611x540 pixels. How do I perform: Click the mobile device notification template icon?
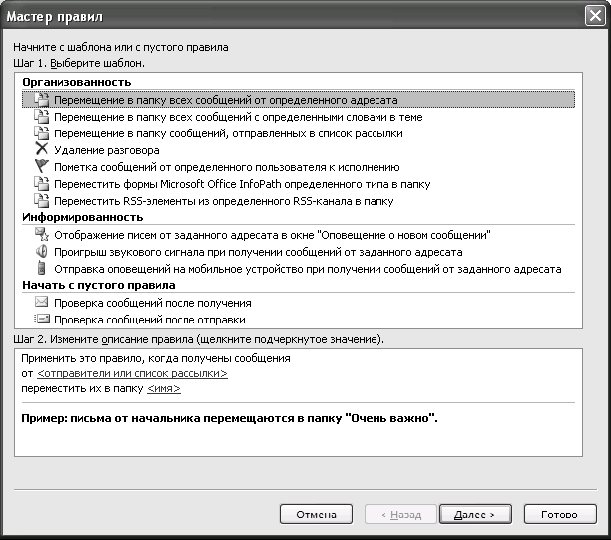pyautogui.click(x=41, y=268)
